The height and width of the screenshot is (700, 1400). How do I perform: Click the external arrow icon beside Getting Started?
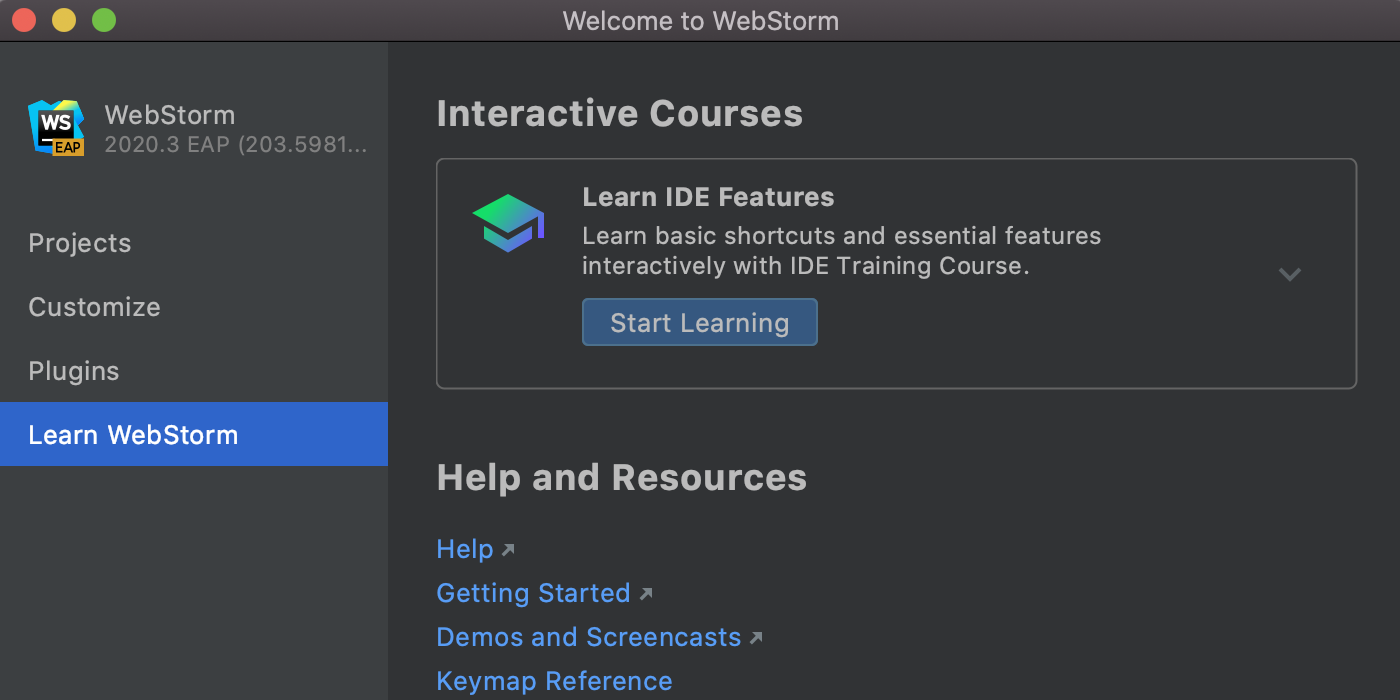(646, 594)
